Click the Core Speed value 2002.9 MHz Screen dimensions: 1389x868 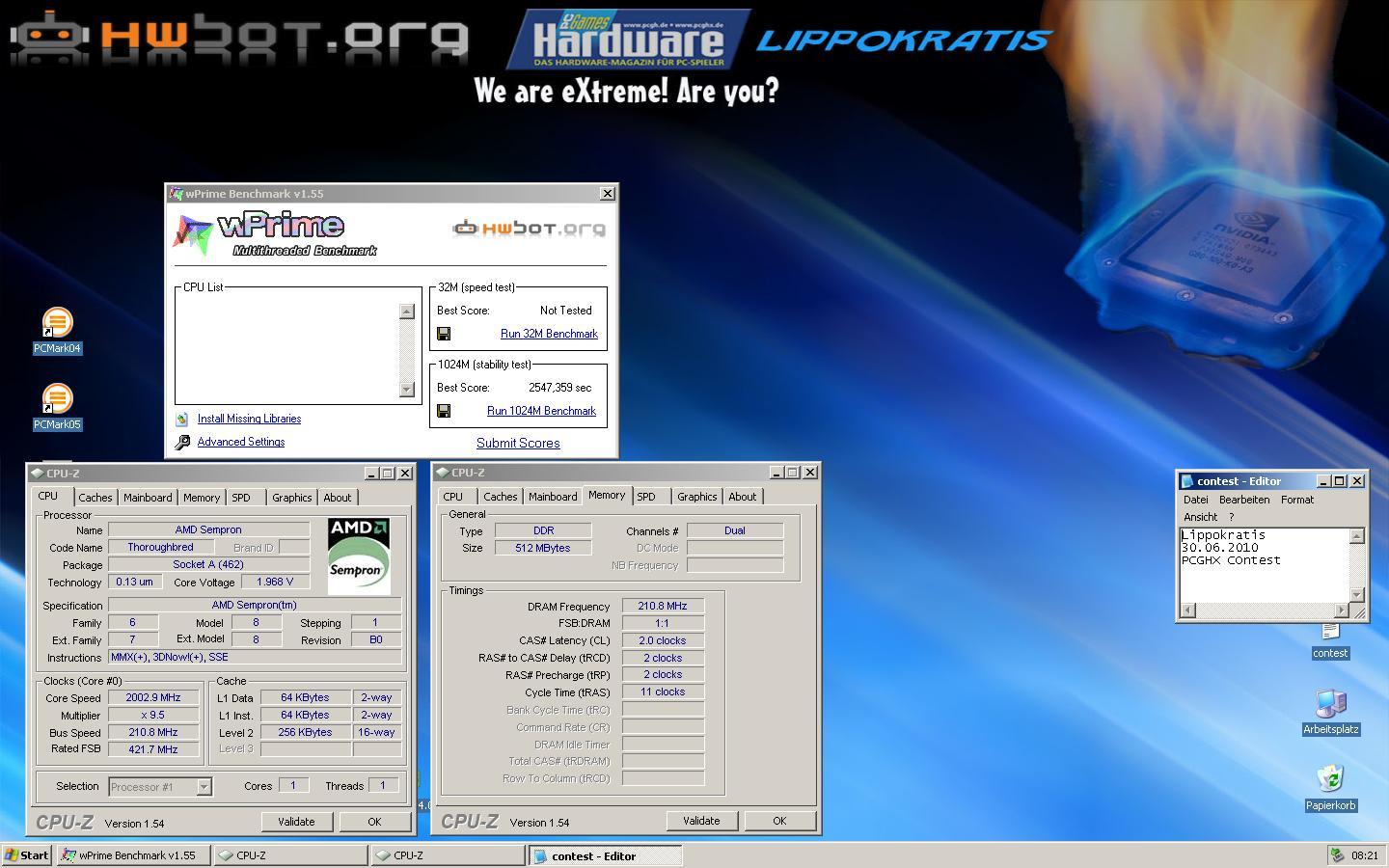pyautogui.click(x=153, y=698)
